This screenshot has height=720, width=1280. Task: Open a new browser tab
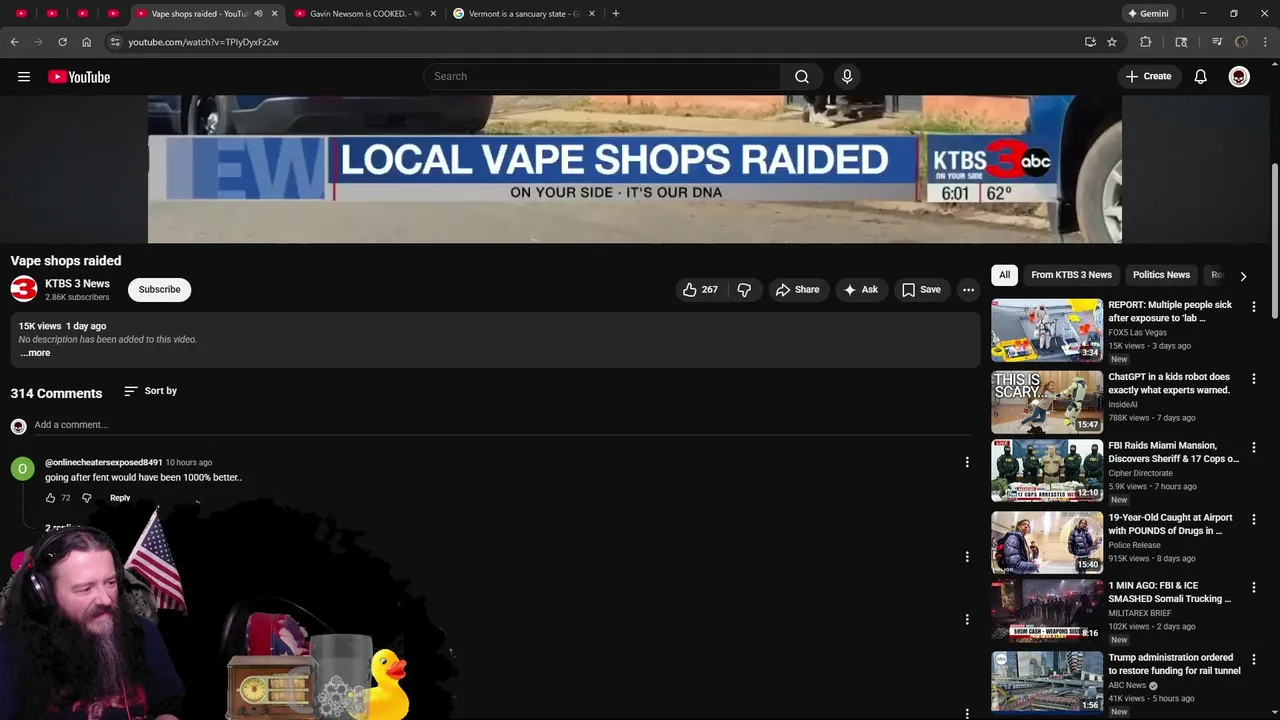click(615, 14)
